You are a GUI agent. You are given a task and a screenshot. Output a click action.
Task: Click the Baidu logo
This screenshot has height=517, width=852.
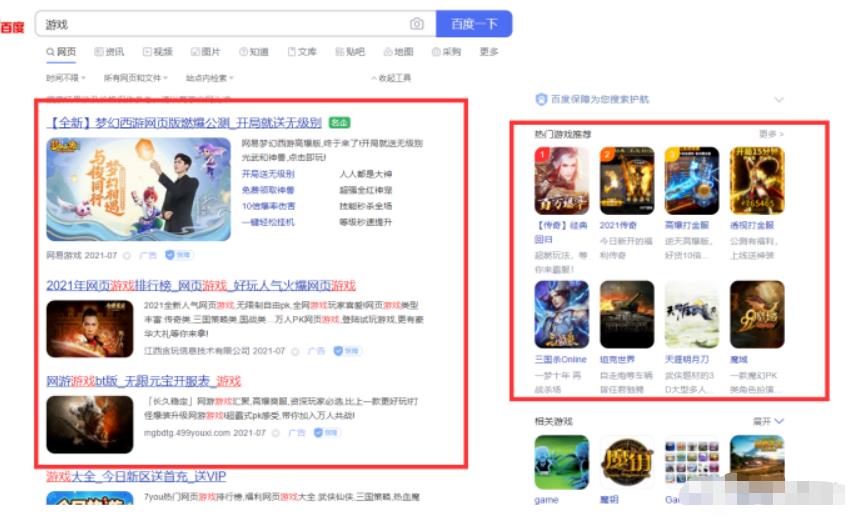point(13,27)
